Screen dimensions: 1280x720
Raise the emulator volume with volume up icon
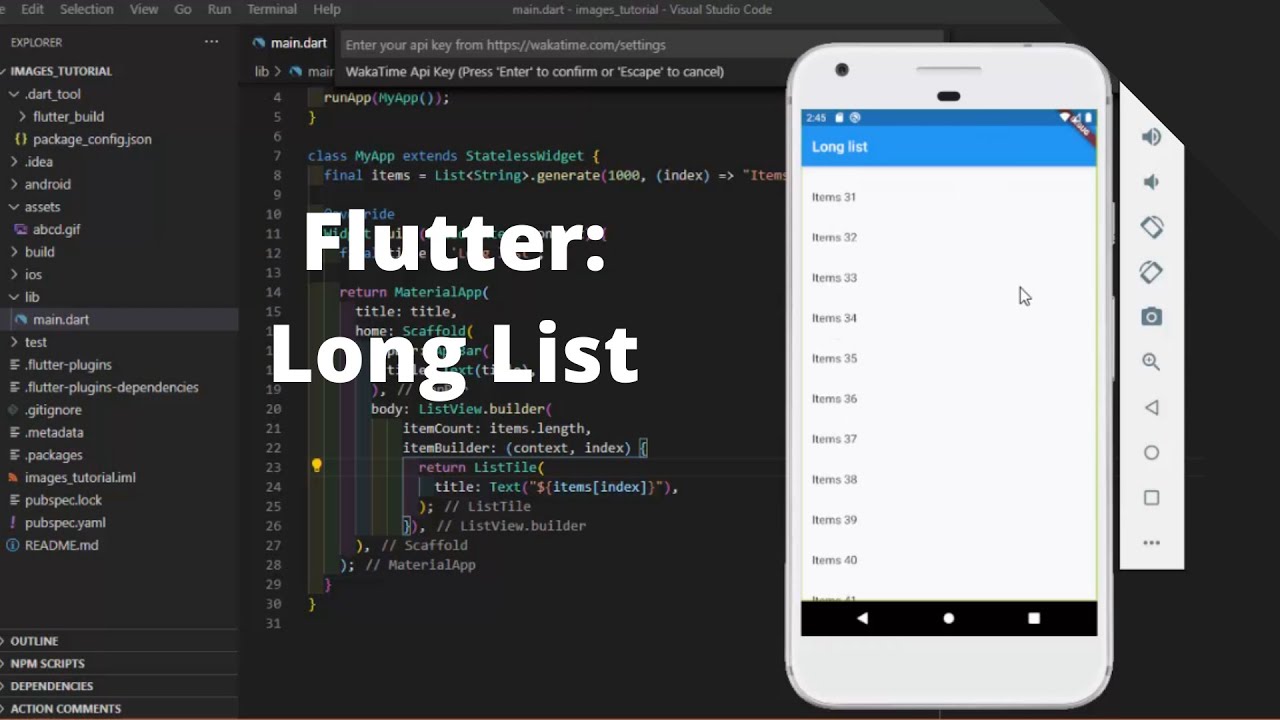point(1151,137)
